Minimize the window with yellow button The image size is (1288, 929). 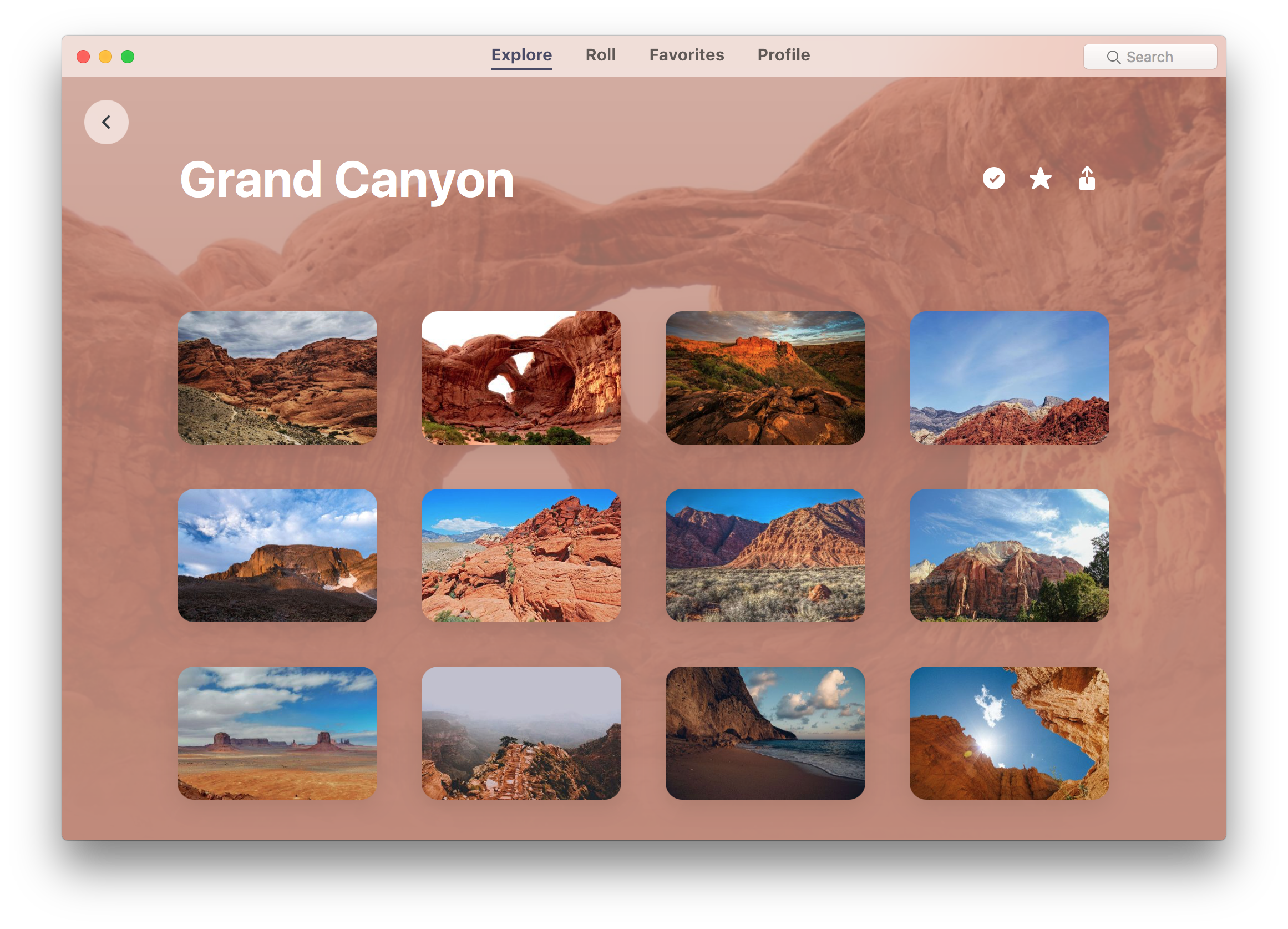coord(105,57)
